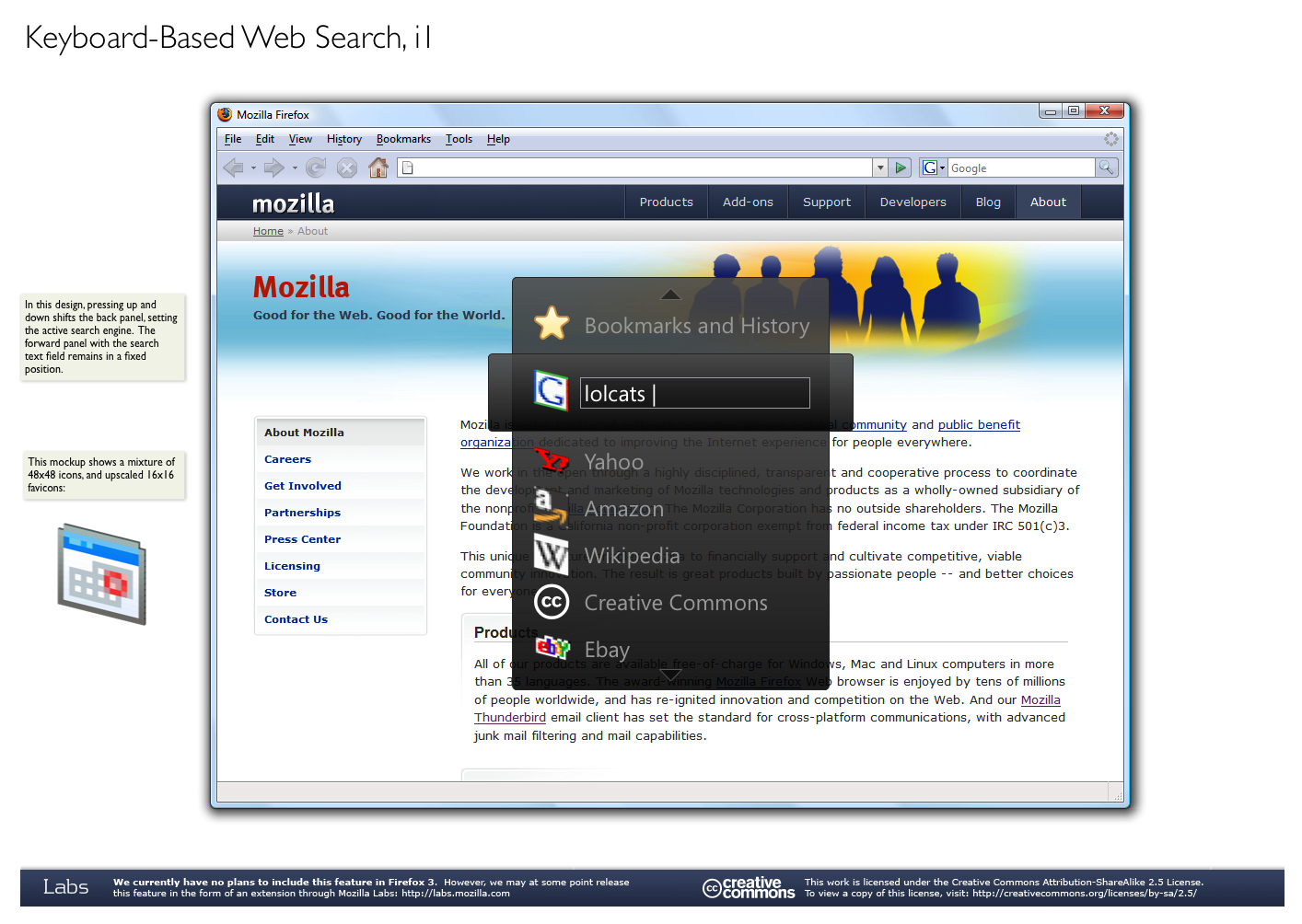The width and height of the screenshot is (1302, 924).
Task: Select the Creative Commons search icon
Action: click(552, 602)
